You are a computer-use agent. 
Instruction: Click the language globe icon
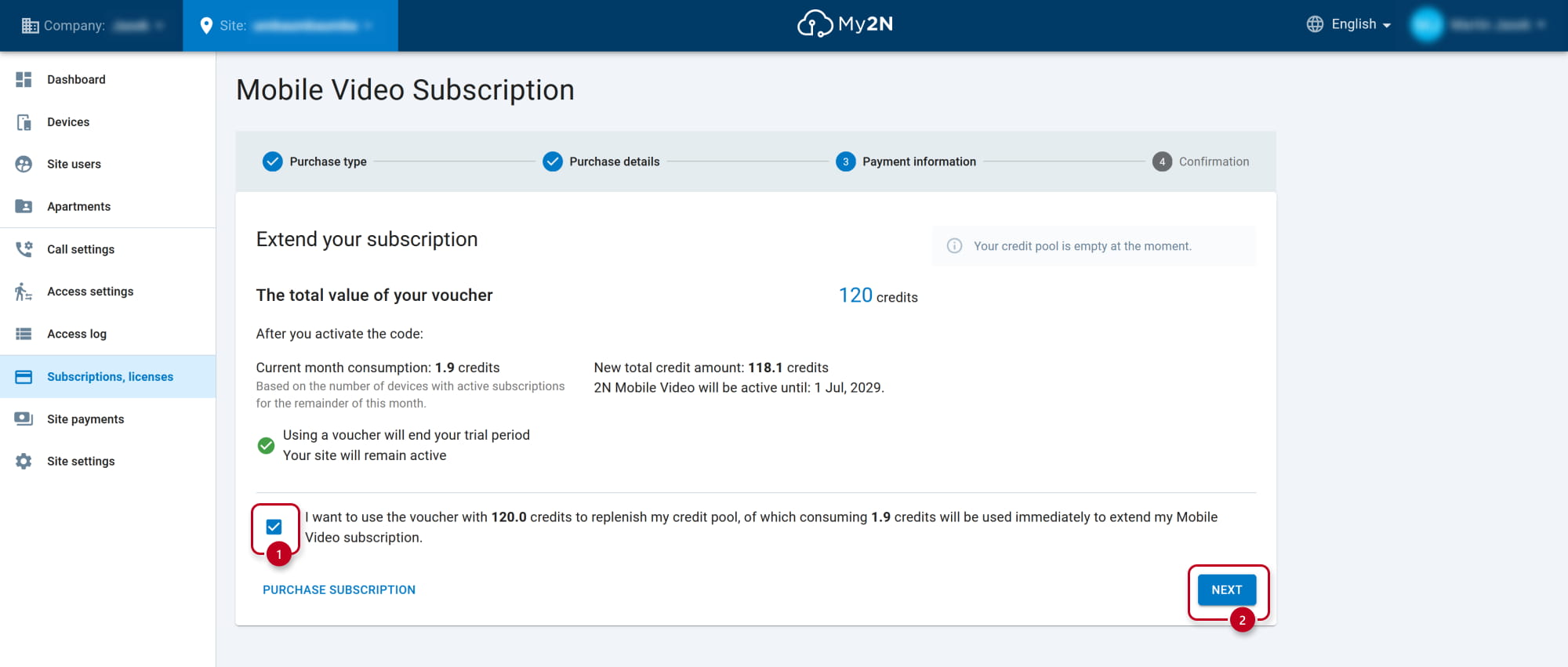click(1315, 24)
